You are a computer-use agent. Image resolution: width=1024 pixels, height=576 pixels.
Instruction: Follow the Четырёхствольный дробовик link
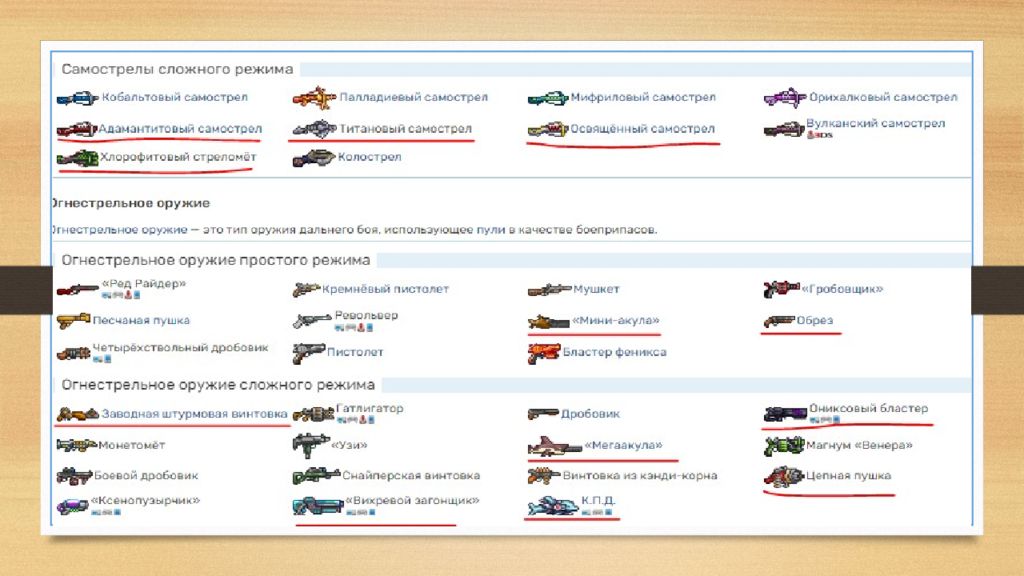tap(180, 347)
